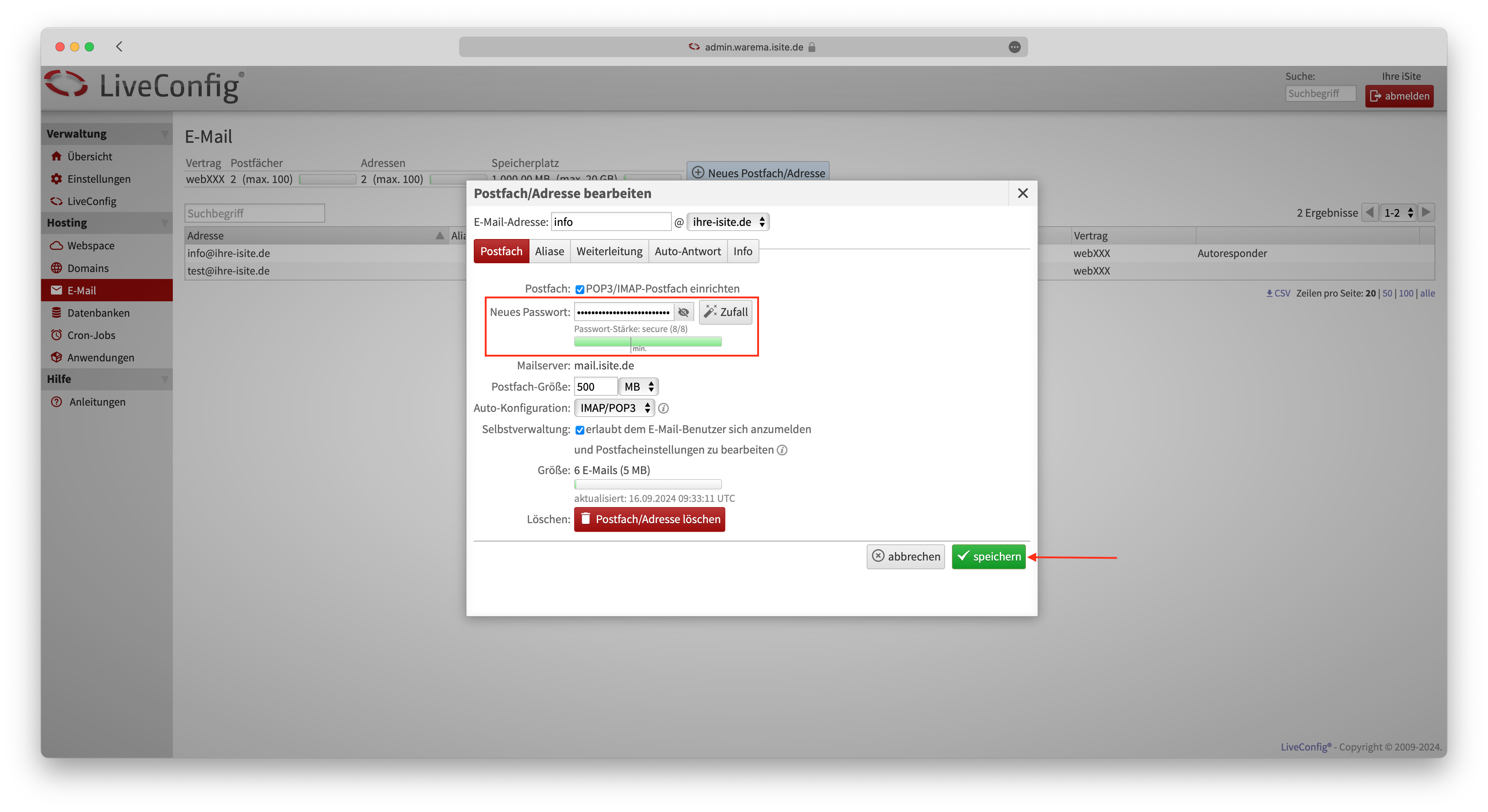Open the ihre-isite.de domain dropdown
This screenshot has width=1488, height=812.
tap(727, 222)
